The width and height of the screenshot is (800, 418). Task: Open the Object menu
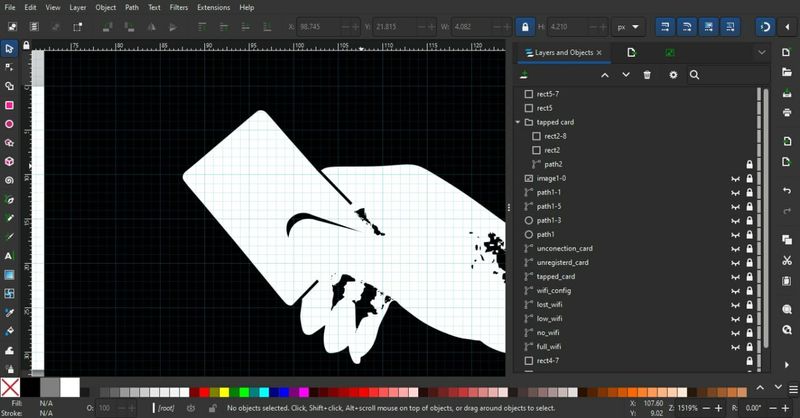[106, 7]
